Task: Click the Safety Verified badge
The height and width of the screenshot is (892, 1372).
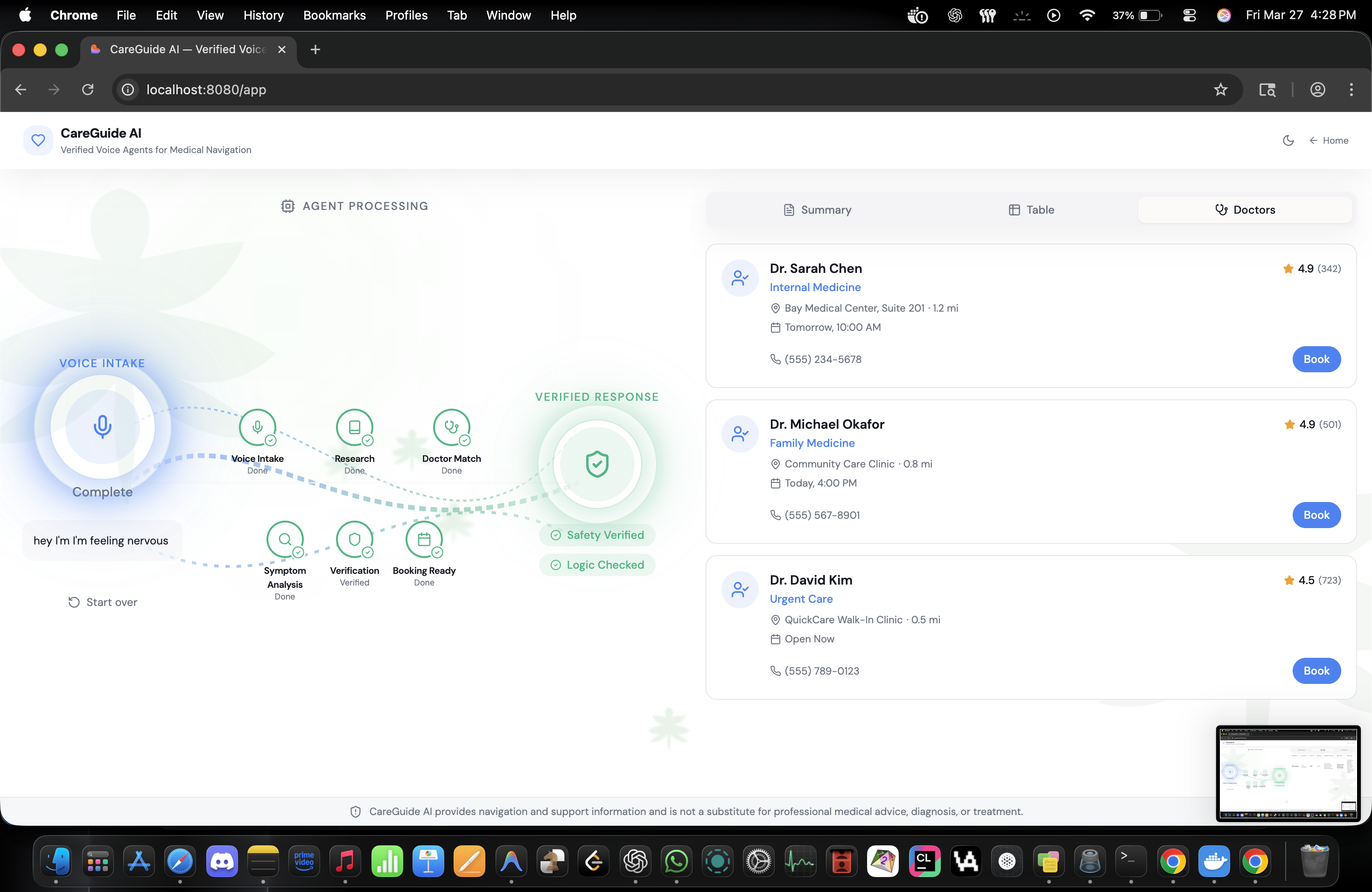Action: coord(597,535)
